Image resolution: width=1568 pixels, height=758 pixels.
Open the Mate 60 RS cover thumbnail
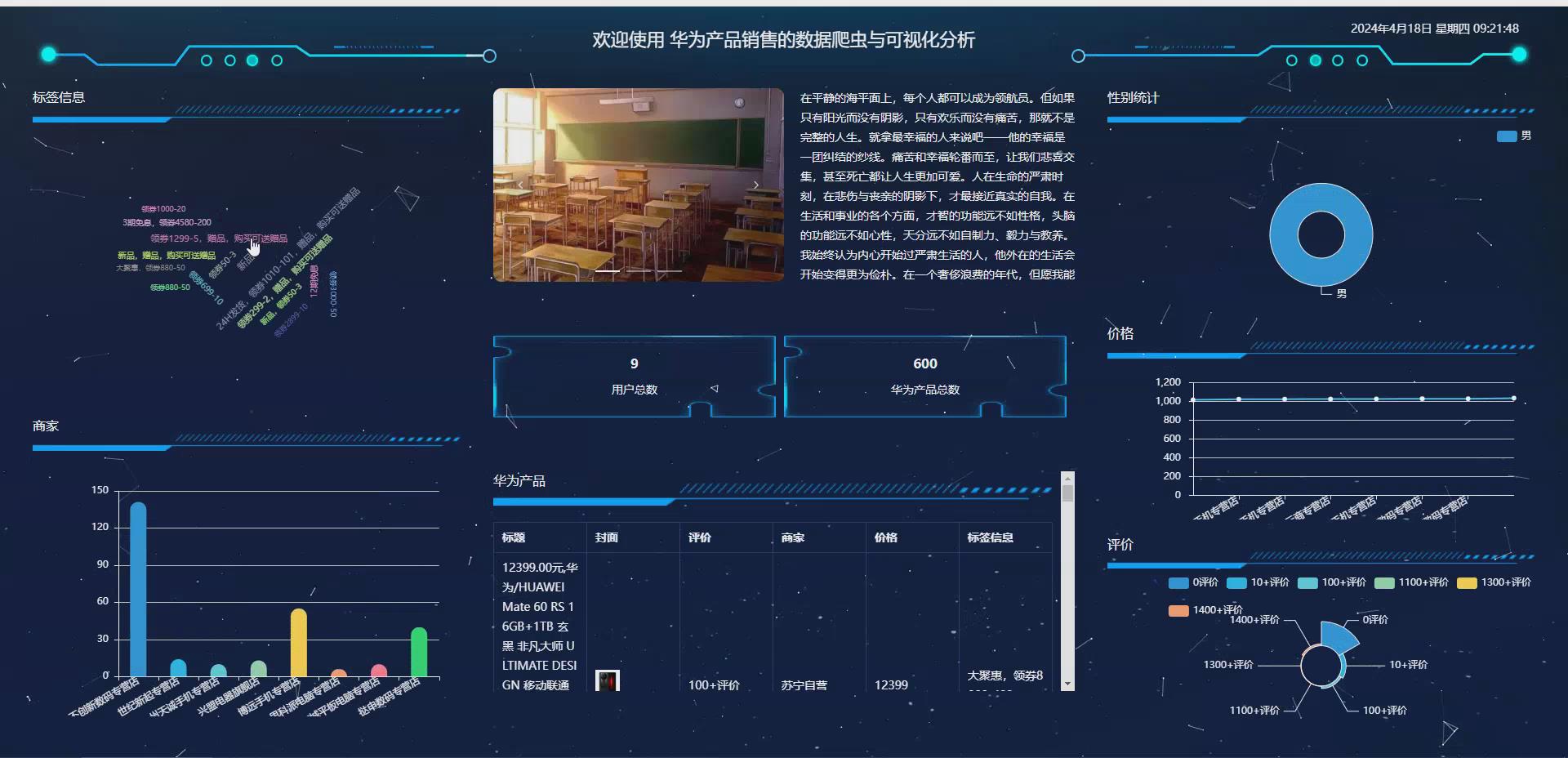[x=608, y=680]
